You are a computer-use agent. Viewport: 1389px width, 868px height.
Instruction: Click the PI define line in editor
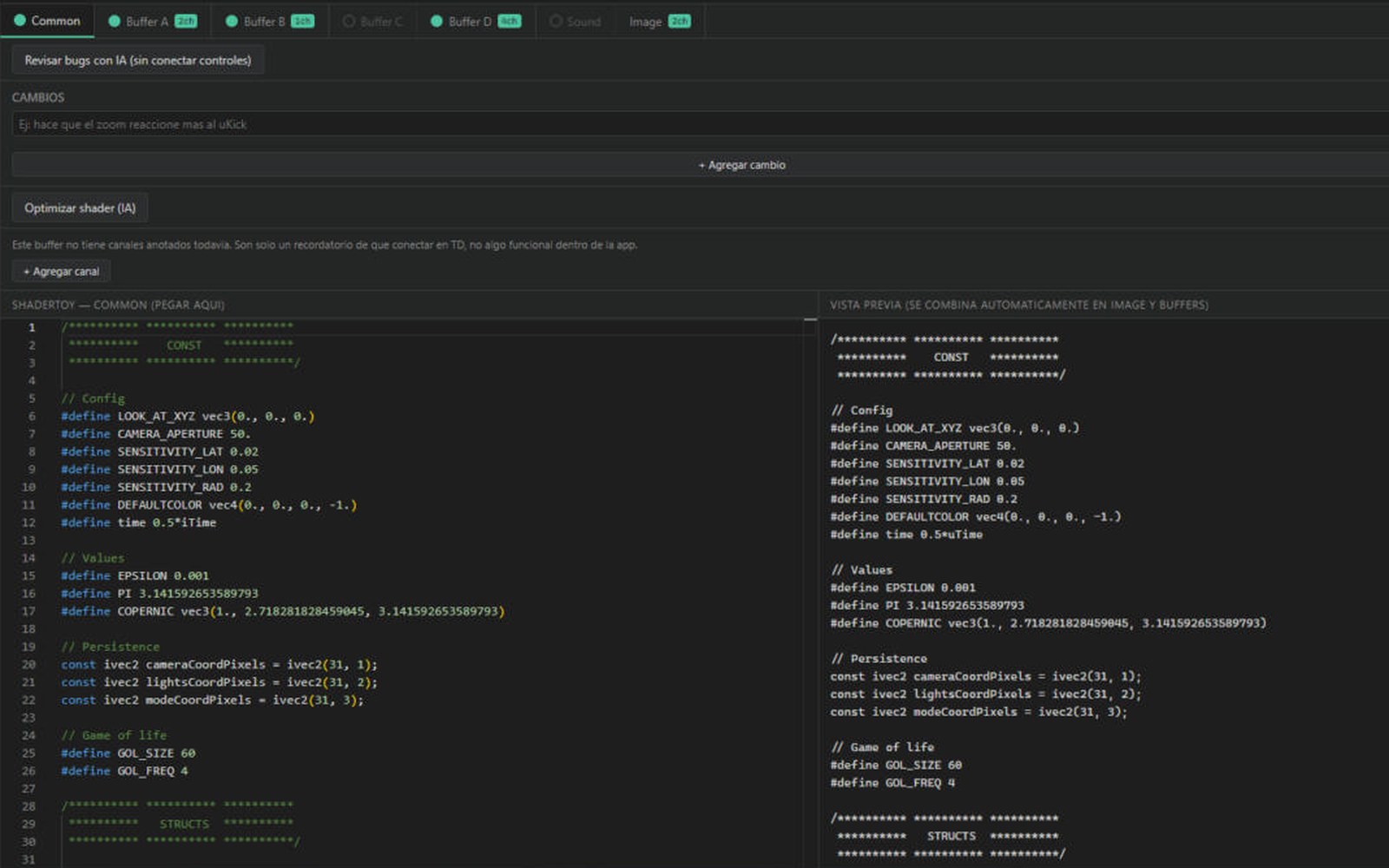pyautogui.click(x=160, y=594)
